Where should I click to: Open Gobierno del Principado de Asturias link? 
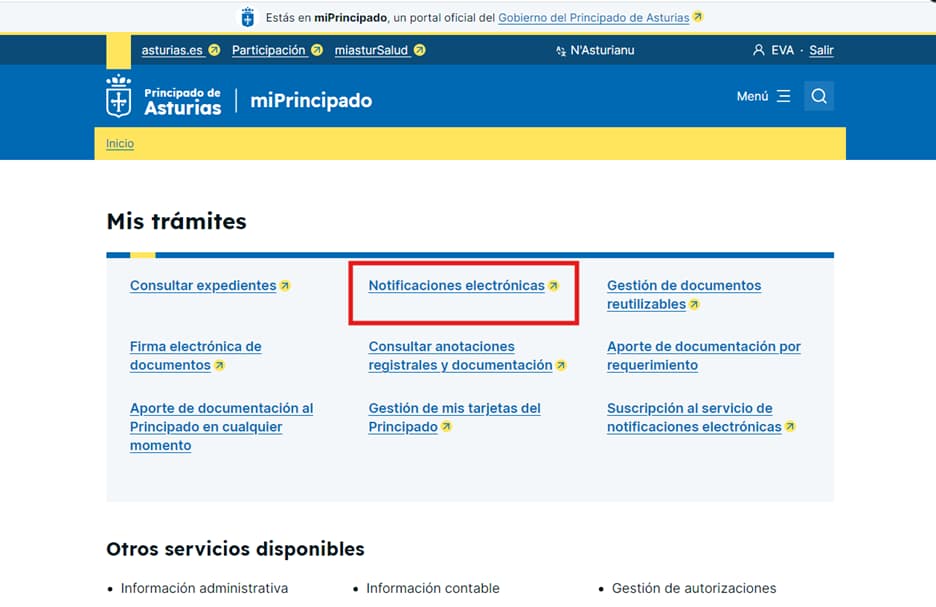593,18
